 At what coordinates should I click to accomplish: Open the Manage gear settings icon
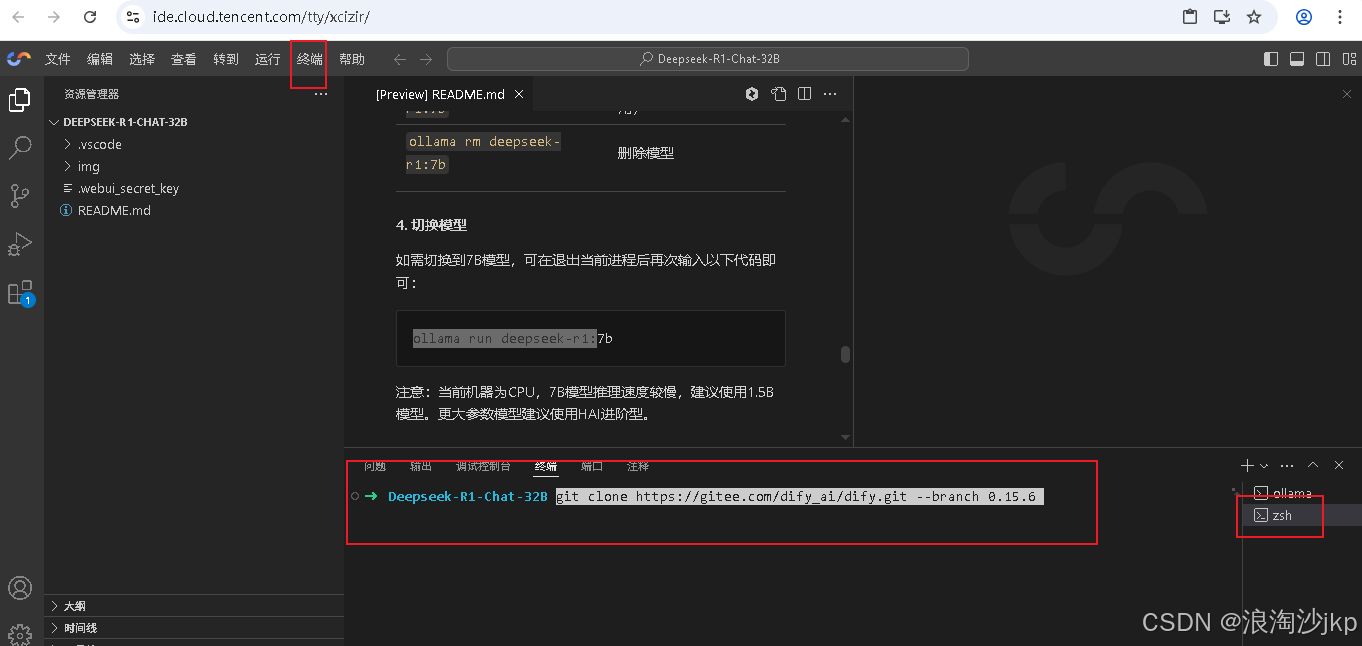(19, 634)
